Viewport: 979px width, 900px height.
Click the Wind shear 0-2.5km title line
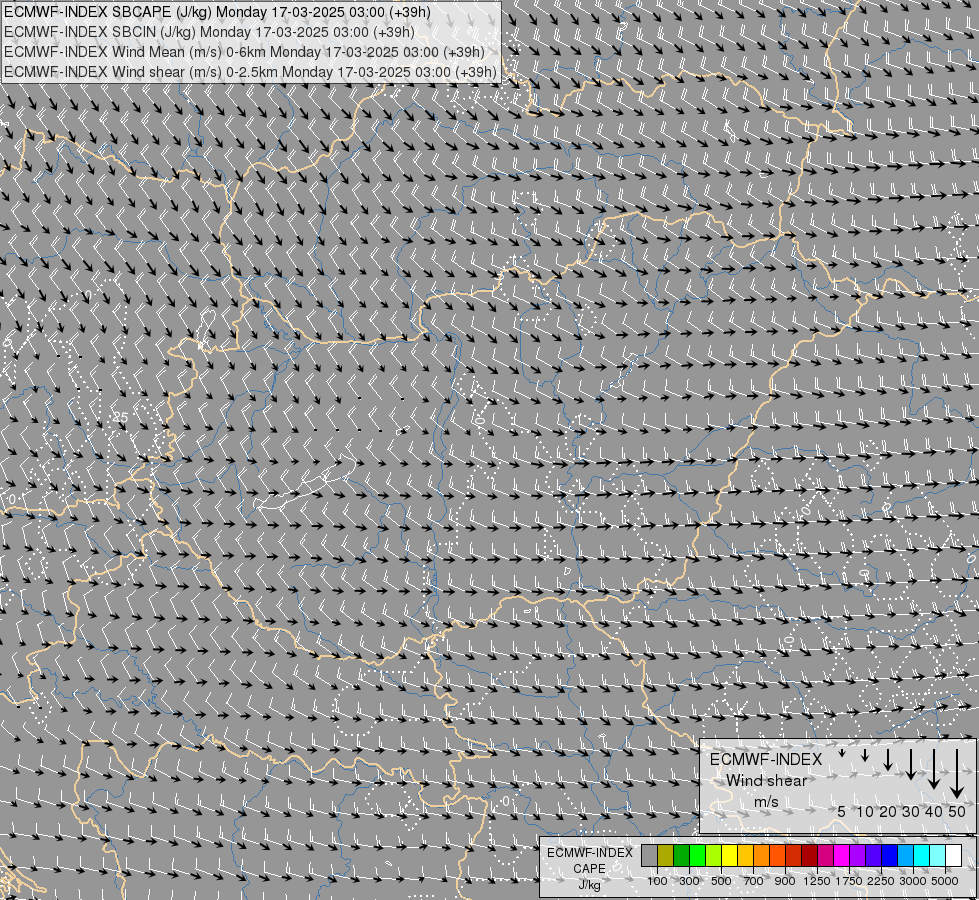tap(250, 72)
